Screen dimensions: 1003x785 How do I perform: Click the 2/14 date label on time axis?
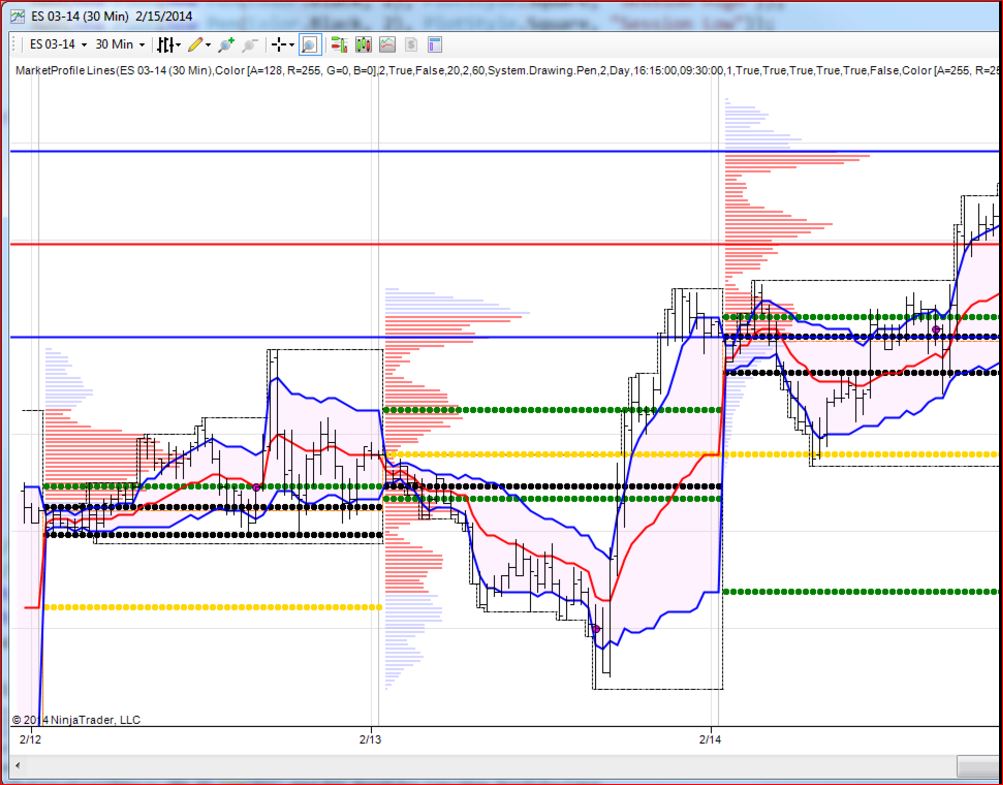(709, 740)
